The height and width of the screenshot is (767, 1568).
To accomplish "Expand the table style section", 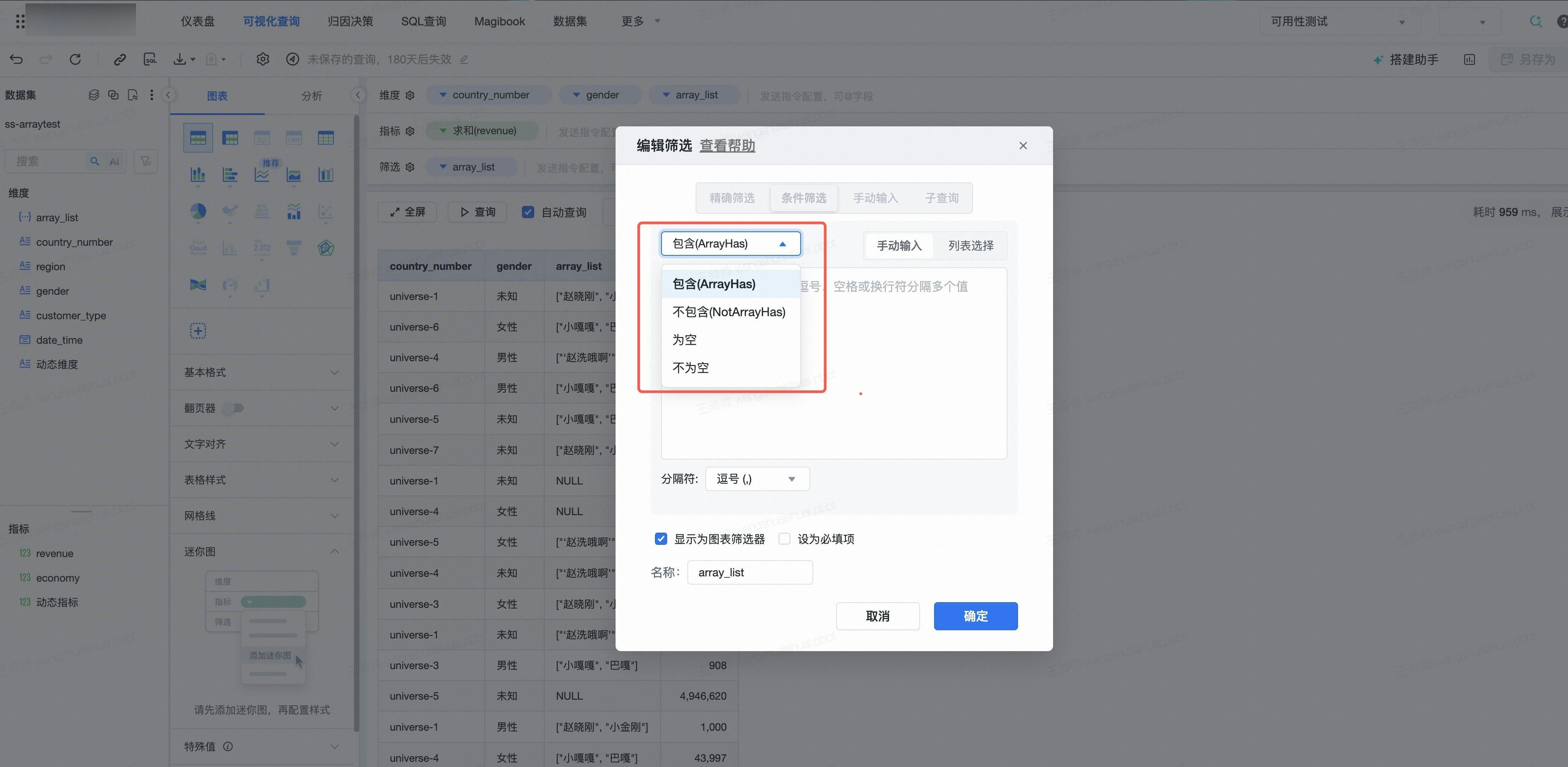I will (x=262, y=480).
